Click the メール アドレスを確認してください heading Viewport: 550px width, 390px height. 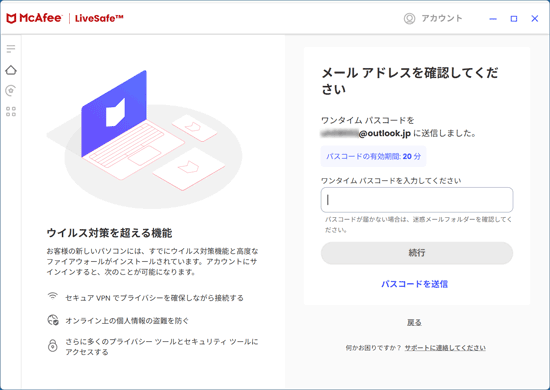coord(410,81)
